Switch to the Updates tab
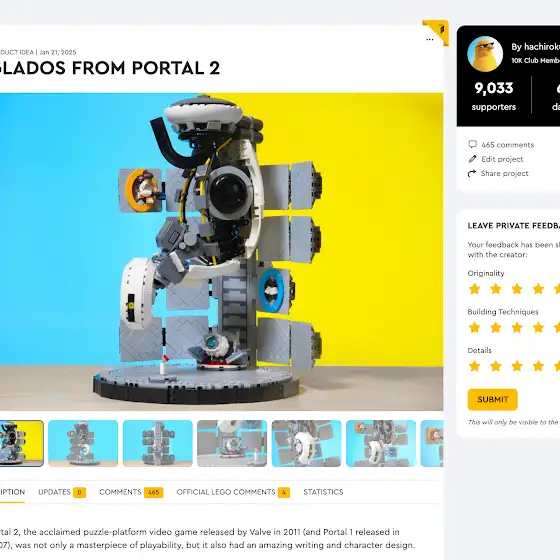 (x=62, y=492)
